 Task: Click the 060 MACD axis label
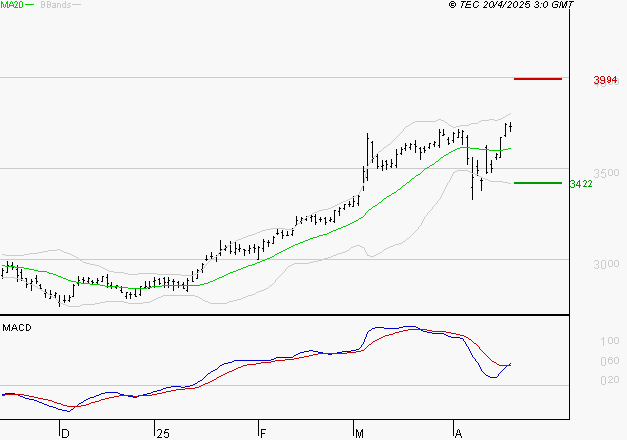pyautogui.click(x=609, y=361)
